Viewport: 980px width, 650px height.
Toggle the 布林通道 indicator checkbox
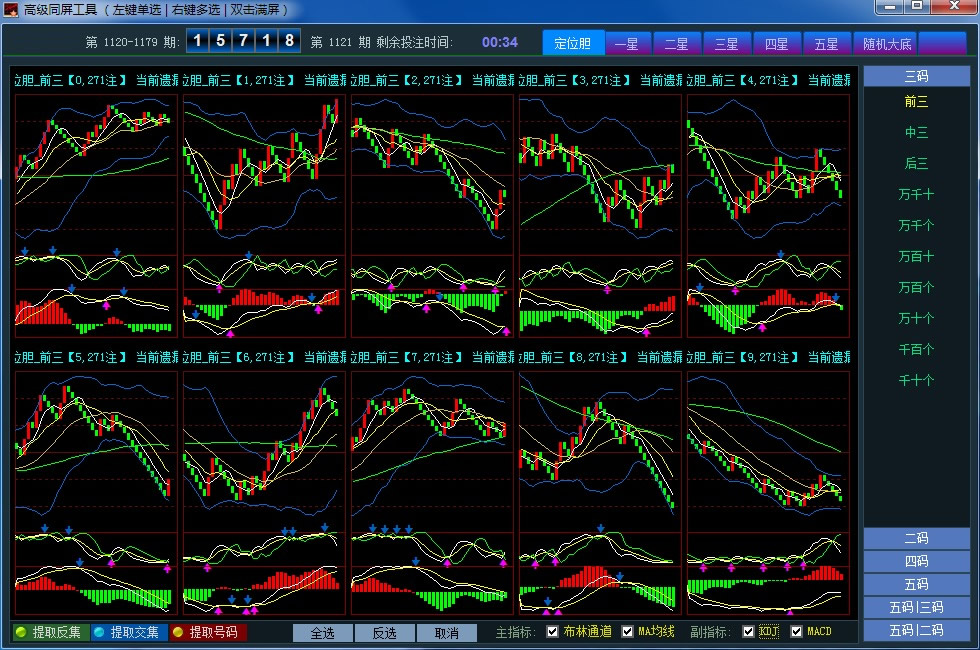pyautogui.click(x=553, y=632)
